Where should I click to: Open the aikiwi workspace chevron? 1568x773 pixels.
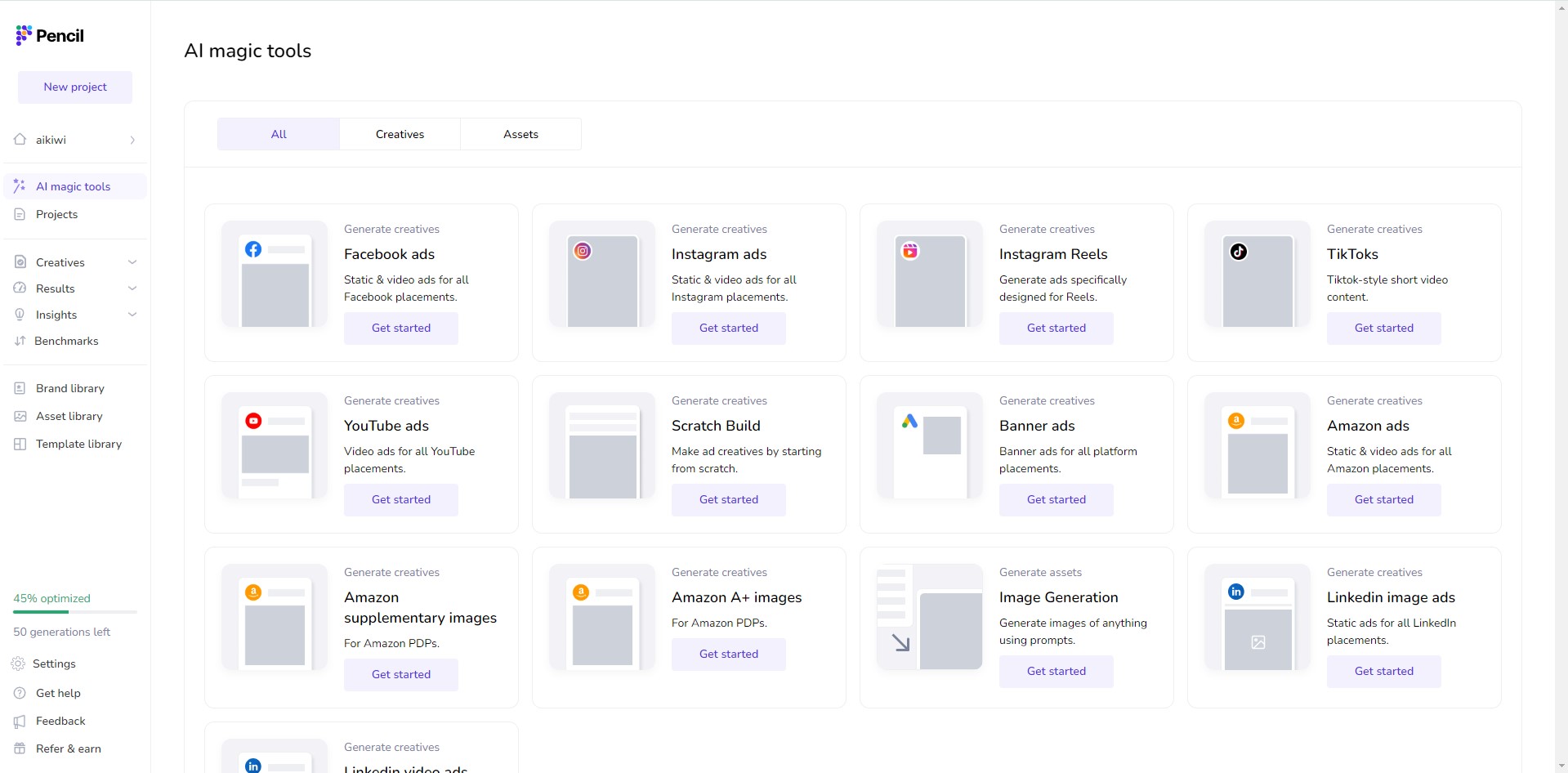click(132, 140)
